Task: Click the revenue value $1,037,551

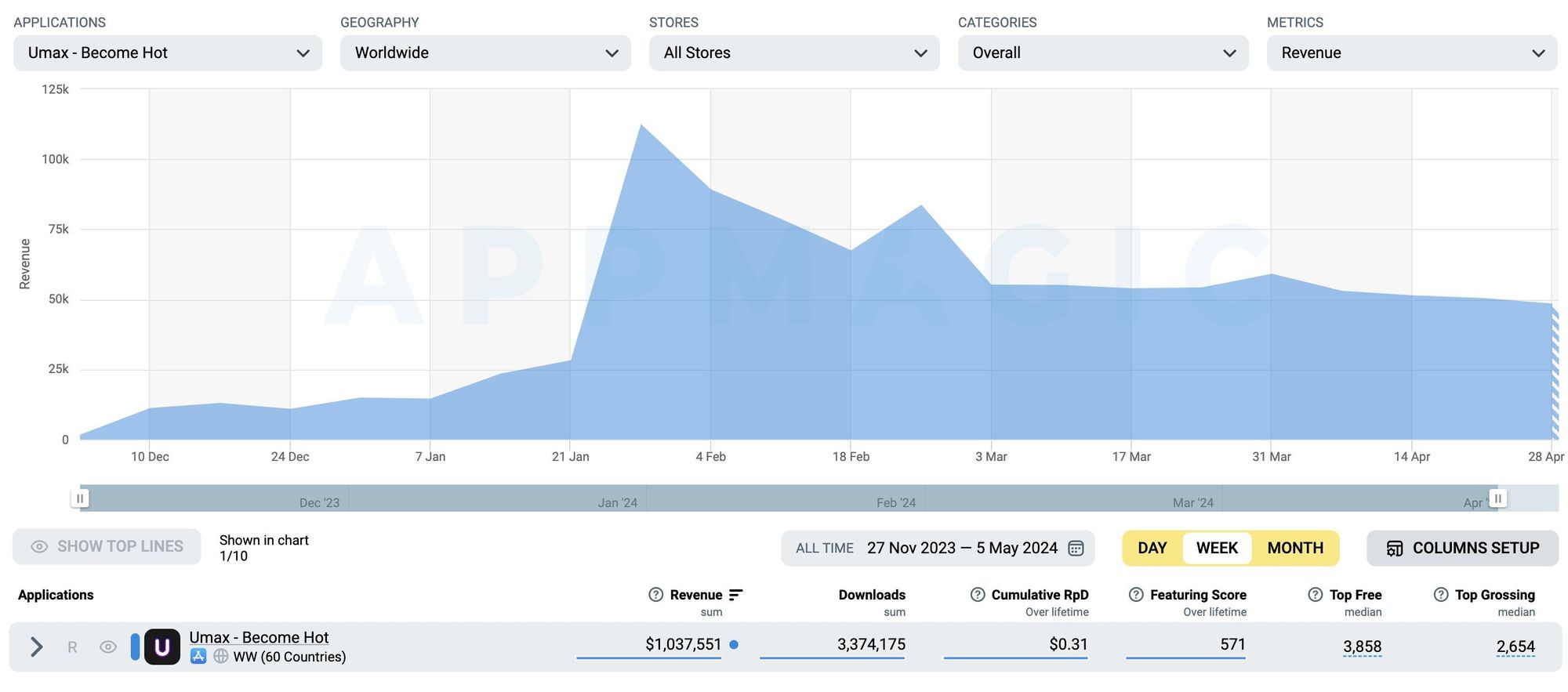Action: 683,644
